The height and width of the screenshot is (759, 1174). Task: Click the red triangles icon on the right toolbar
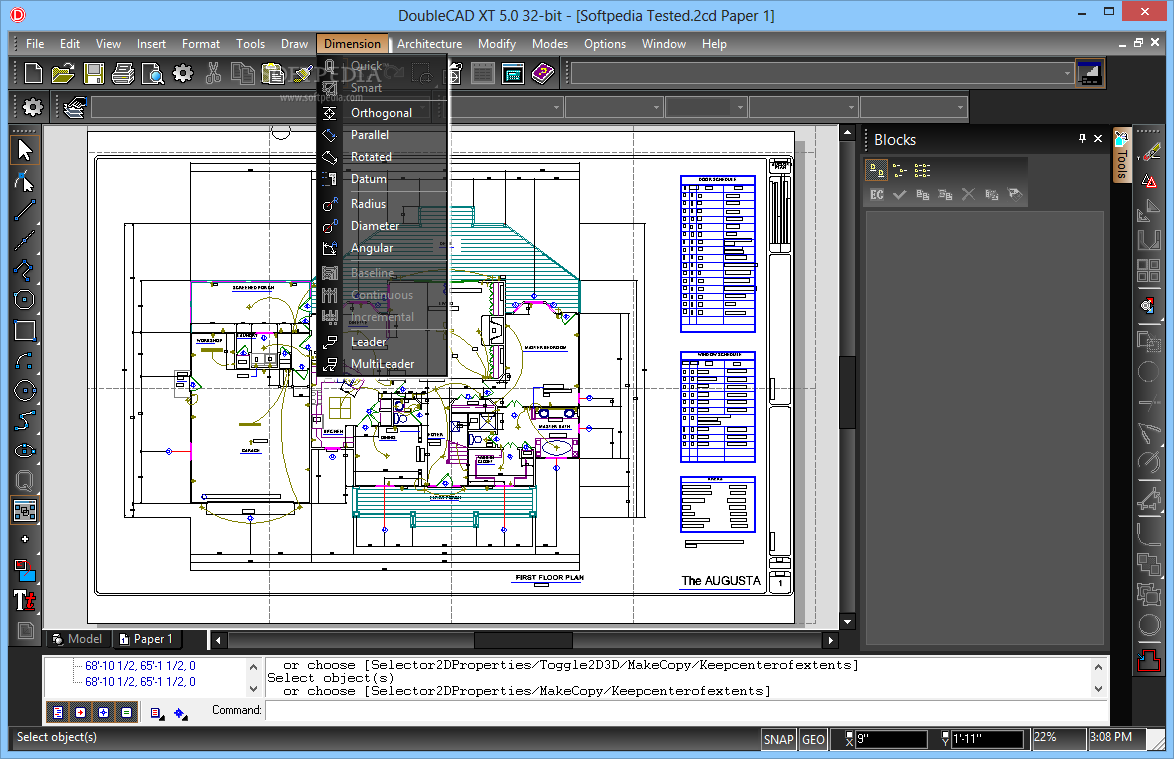[1149, 181]
